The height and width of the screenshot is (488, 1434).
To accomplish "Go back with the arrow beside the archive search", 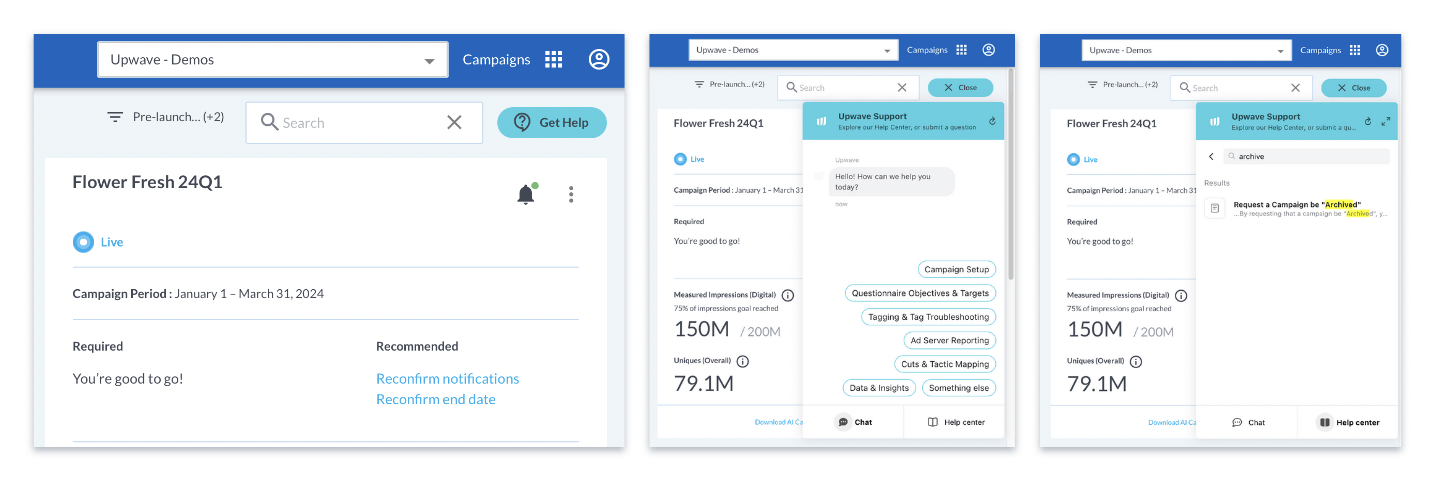I will coord(1212,156).
